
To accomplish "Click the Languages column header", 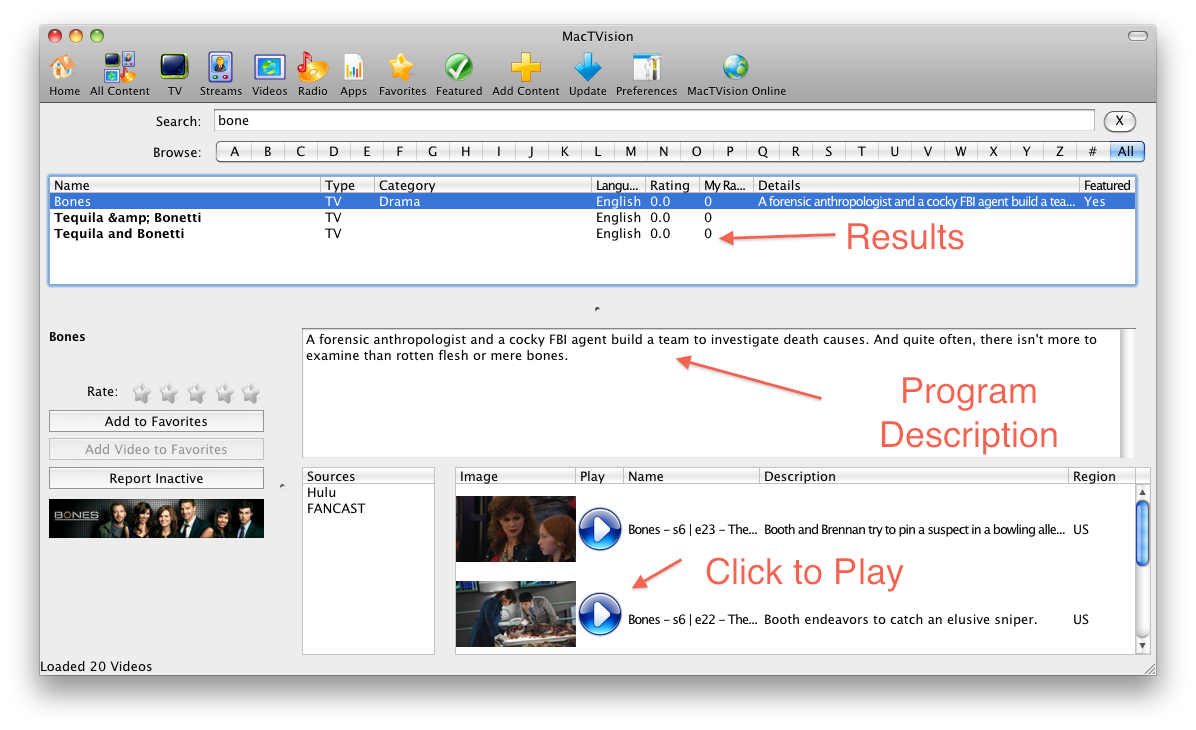I will [x=618, y=185].
